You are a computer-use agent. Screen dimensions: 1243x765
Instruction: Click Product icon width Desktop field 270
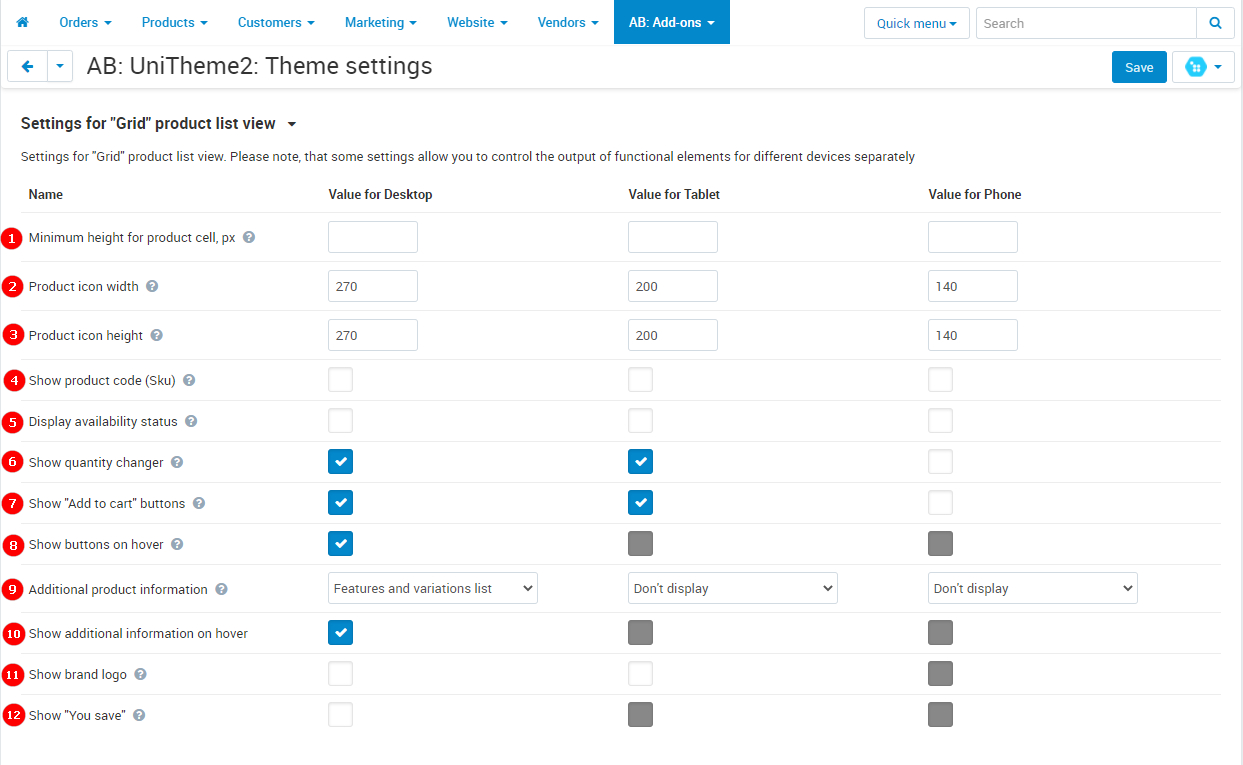point(373,286)
